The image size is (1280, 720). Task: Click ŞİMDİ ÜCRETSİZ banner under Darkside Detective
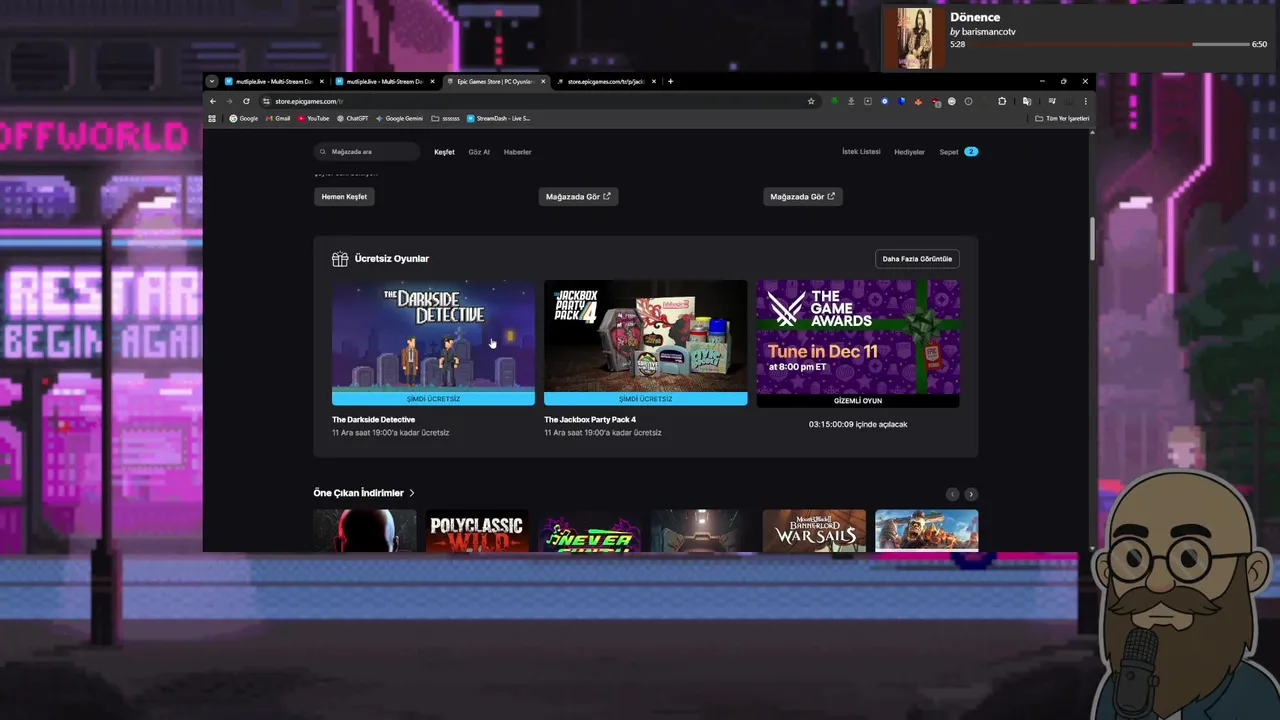[433, 398]
